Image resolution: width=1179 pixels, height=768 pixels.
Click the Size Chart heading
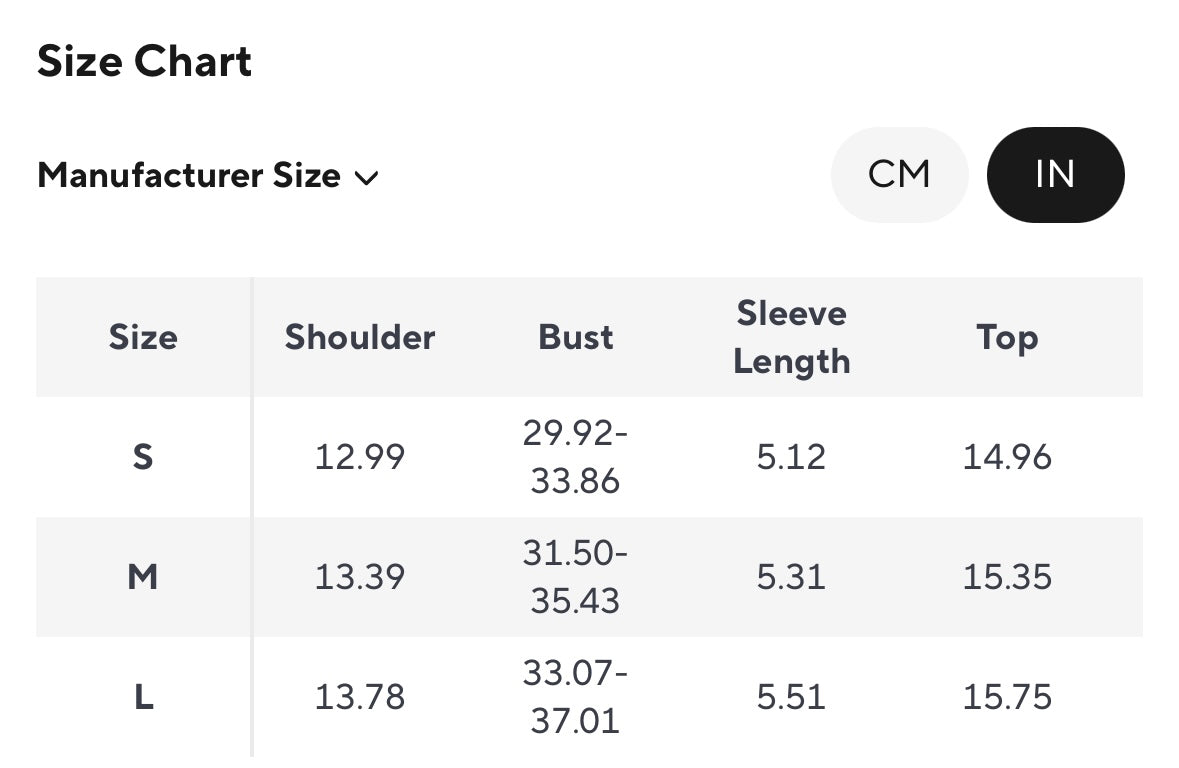tap(144, 62)
